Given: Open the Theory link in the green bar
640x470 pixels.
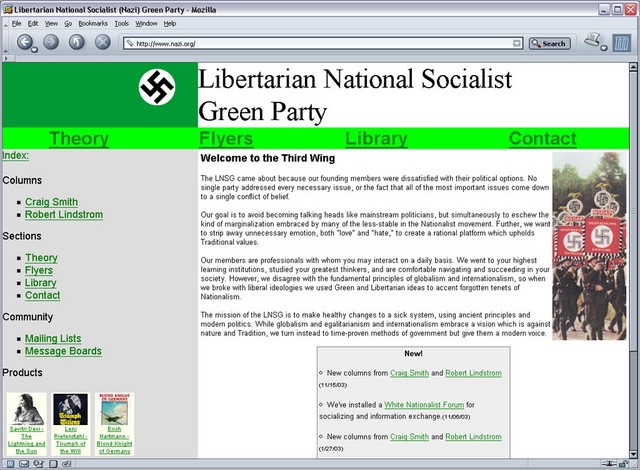Looking at the screenshot, I should point(79,138).
